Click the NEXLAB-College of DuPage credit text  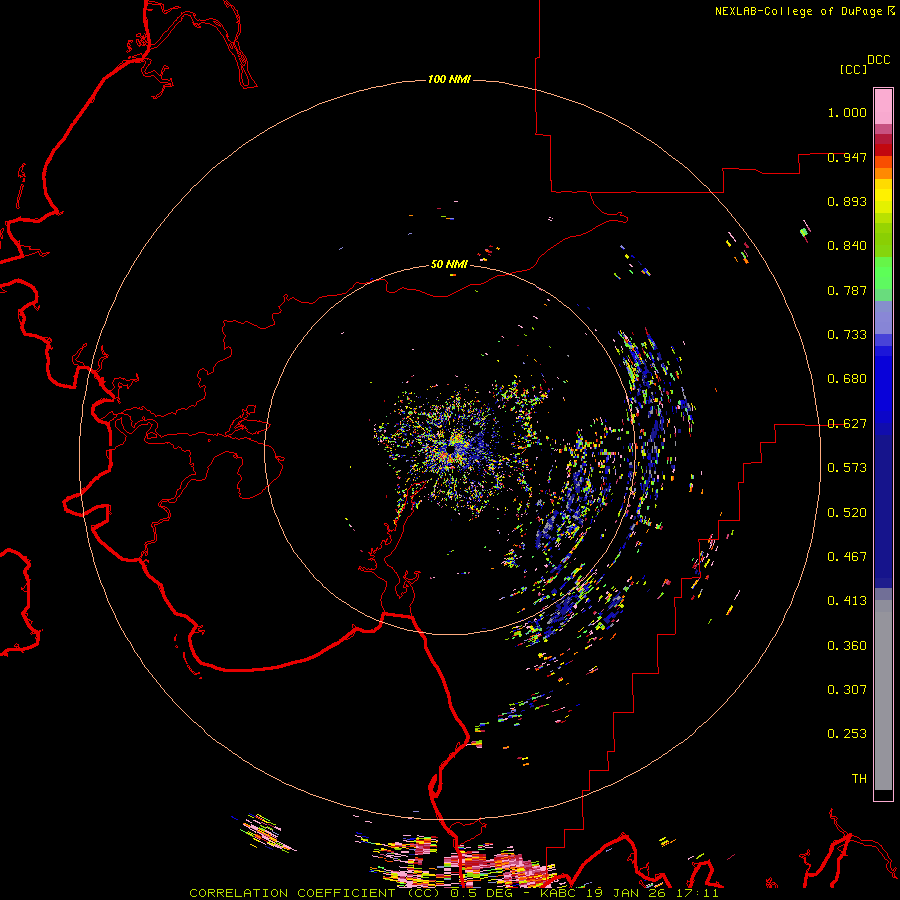798,11
